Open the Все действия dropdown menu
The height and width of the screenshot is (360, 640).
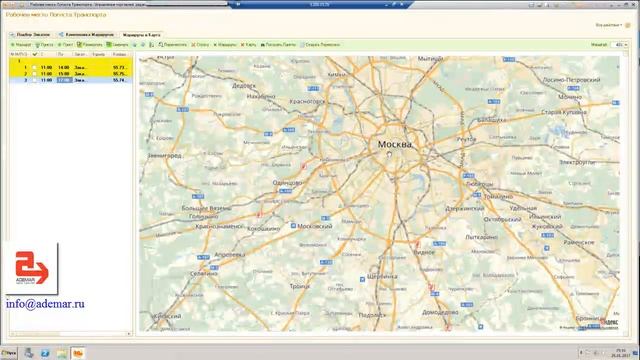tap(609, 25)
